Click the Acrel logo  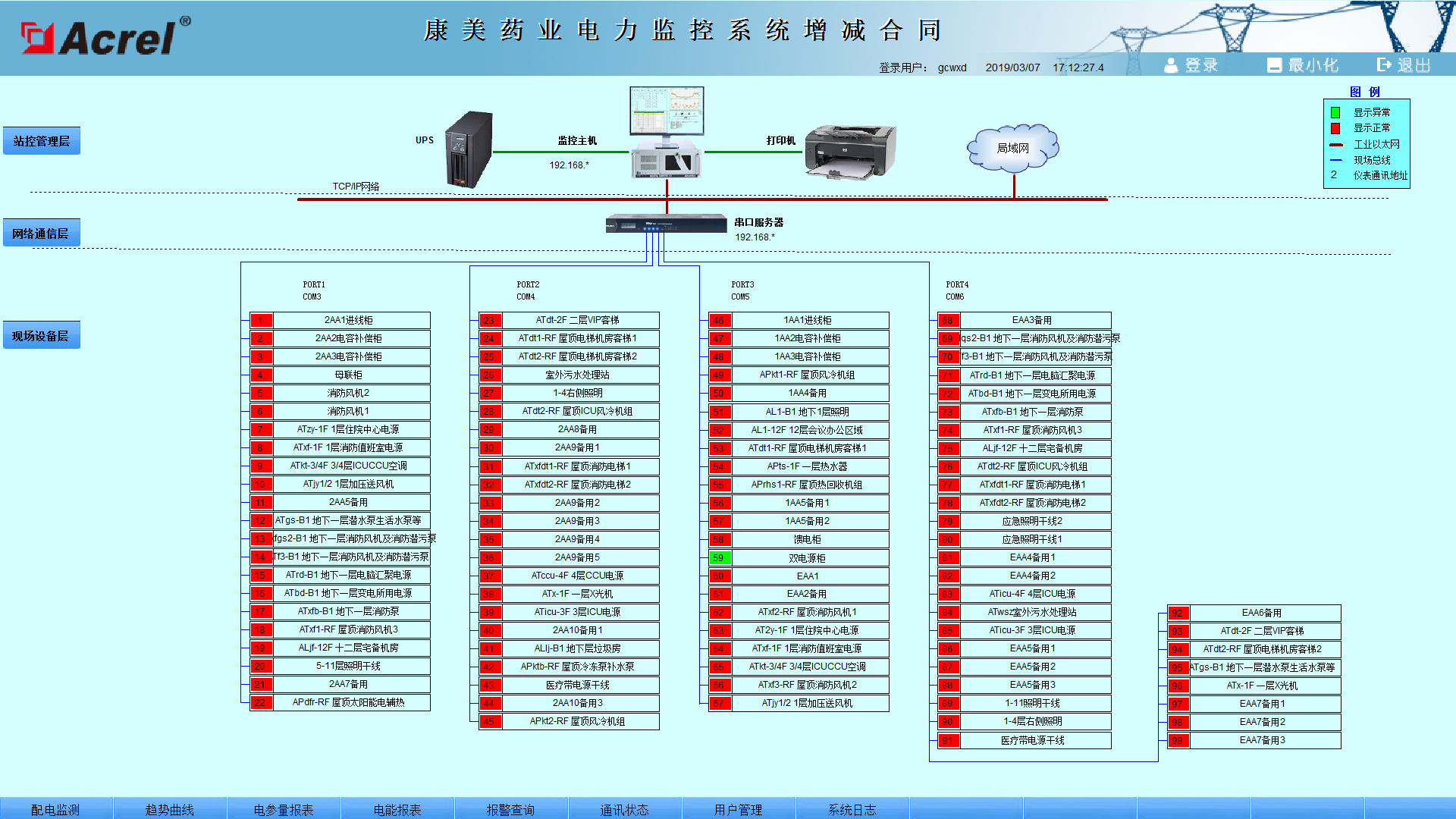pos(105,36)
